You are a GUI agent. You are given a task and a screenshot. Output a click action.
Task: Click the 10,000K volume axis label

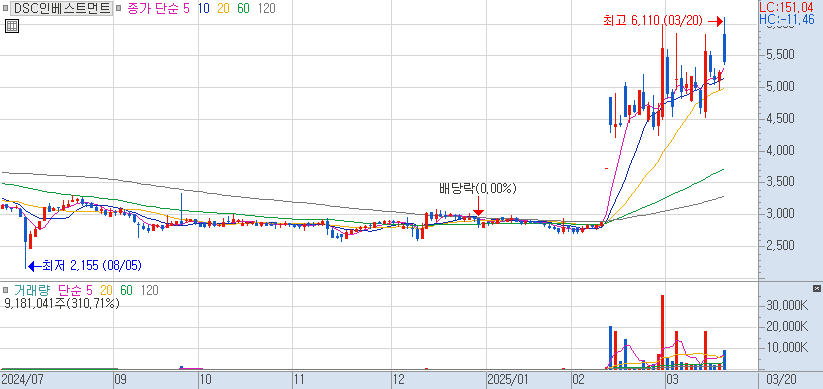click(786, 348)
